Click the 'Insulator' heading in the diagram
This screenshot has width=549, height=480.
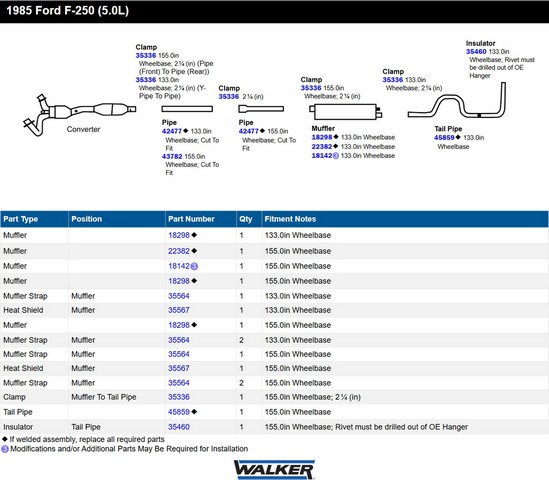coord(480,43)
